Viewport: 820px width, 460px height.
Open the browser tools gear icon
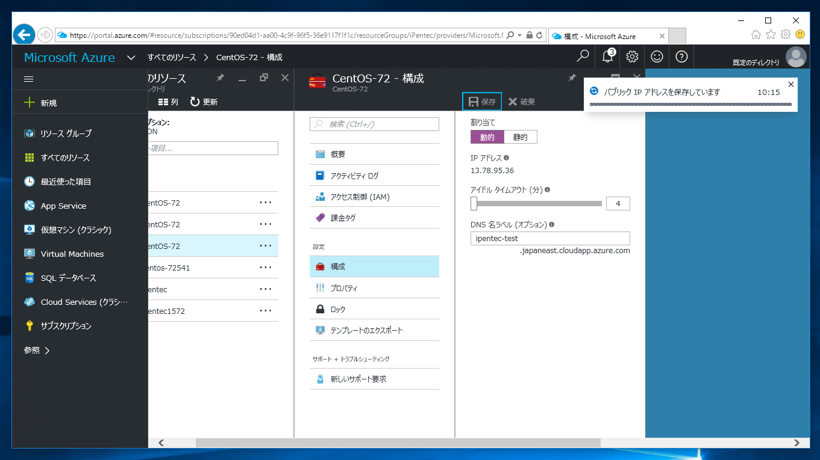click(x=785, y=34)
